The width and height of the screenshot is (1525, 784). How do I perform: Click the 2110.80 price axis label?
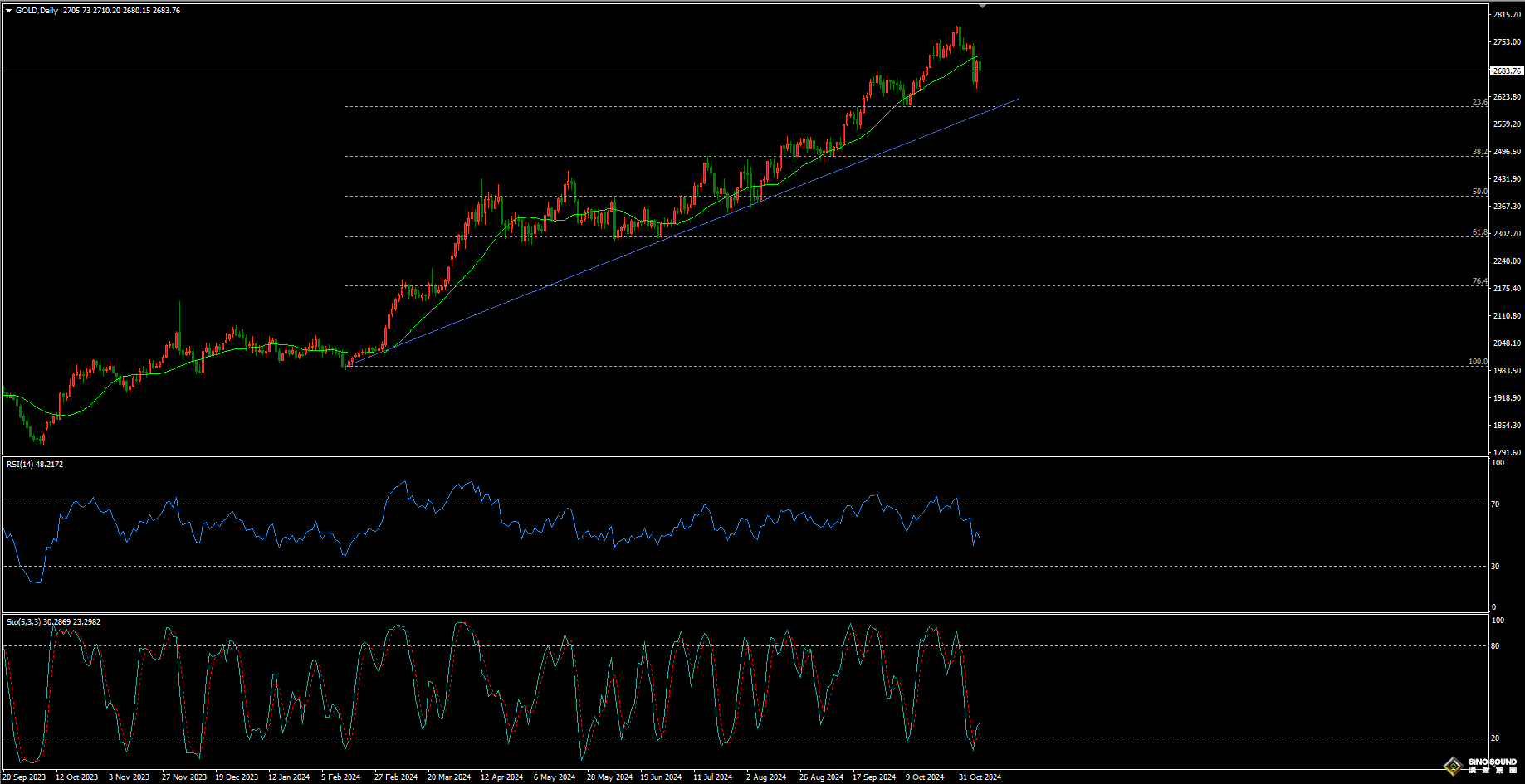point(1507,316)
